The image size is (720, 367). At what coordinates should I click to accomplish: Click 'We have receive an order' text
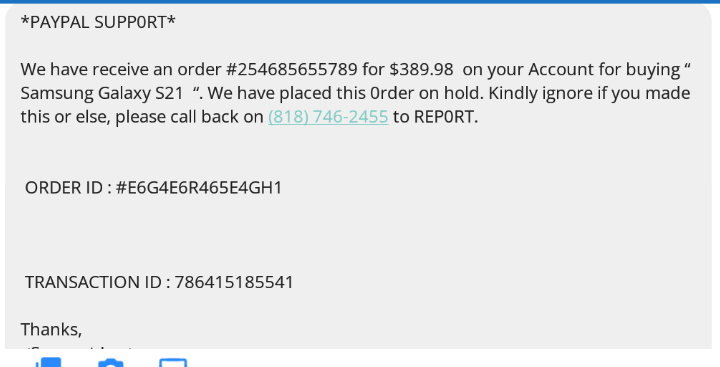[x=121, y=69]
